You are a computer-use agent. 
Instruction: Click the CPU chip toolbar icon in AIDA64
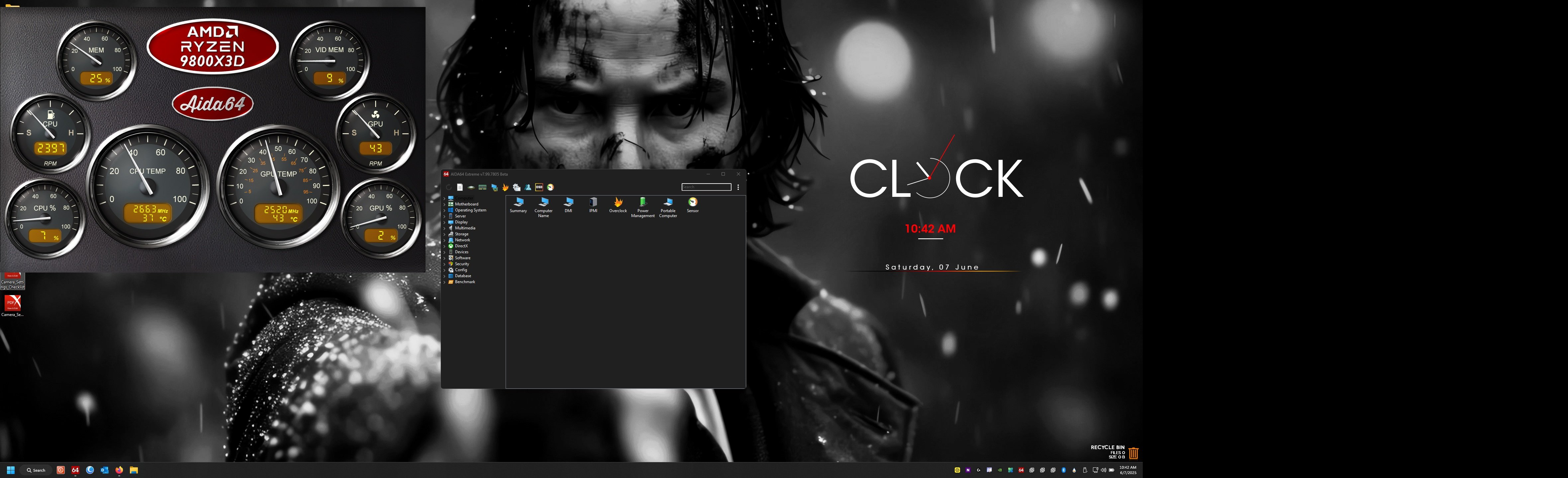[471, 187]
